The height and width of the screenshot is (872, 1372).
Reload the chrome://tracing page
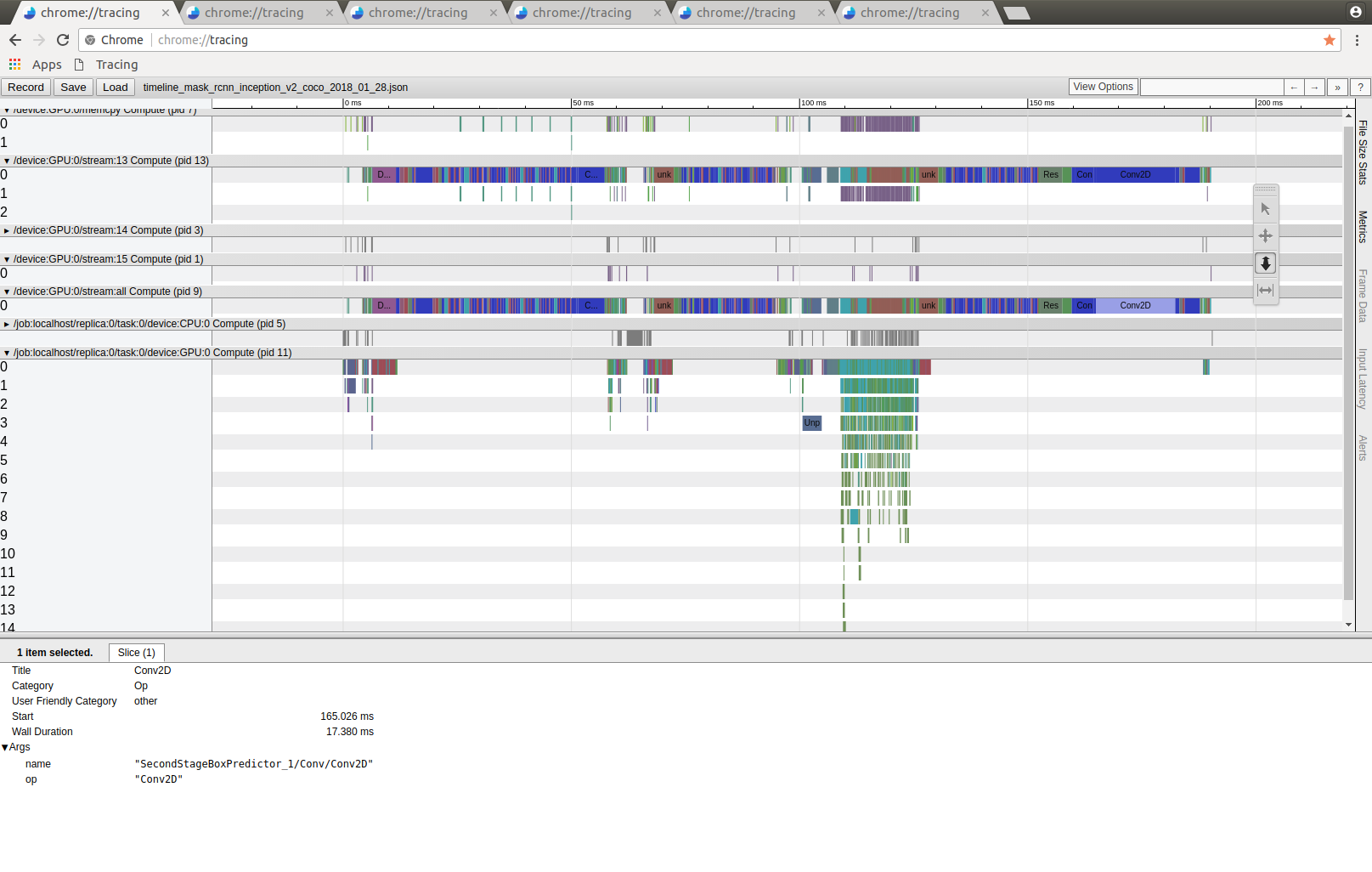tap(62, 39)
